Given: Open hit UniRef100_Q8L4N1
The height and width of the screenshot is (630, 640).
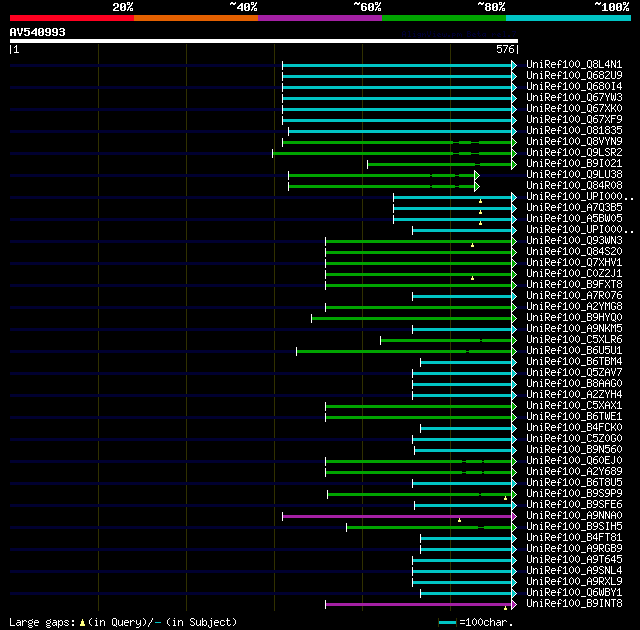Looking at the screenshot, I should click(x=574, y=64).
